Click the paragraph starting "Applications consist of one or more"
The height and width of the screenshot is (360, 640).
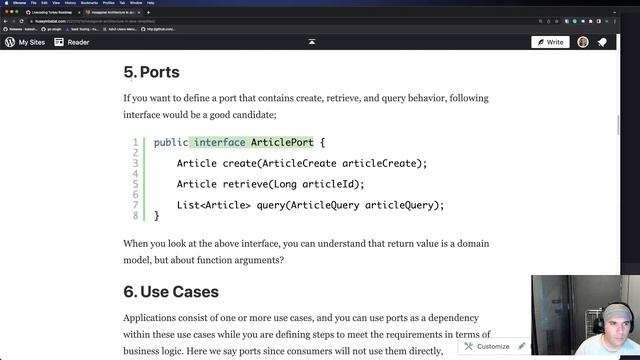point(307,334)
